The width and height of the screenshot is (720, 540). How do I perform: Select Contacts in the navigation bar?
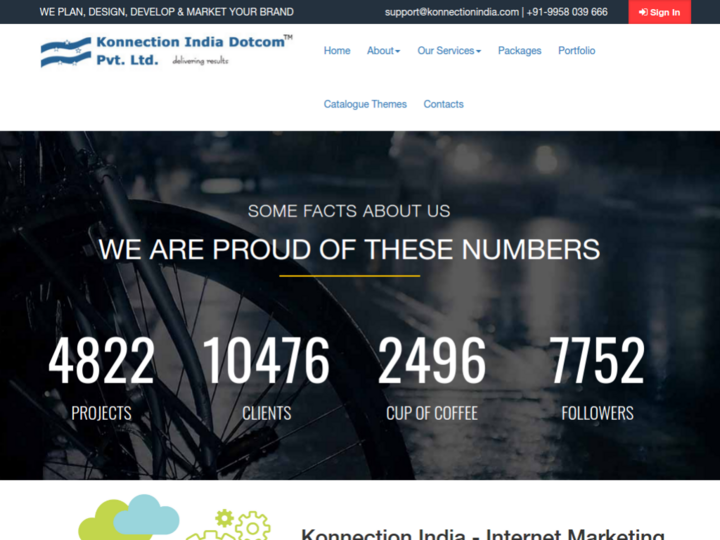coord(443,104)
